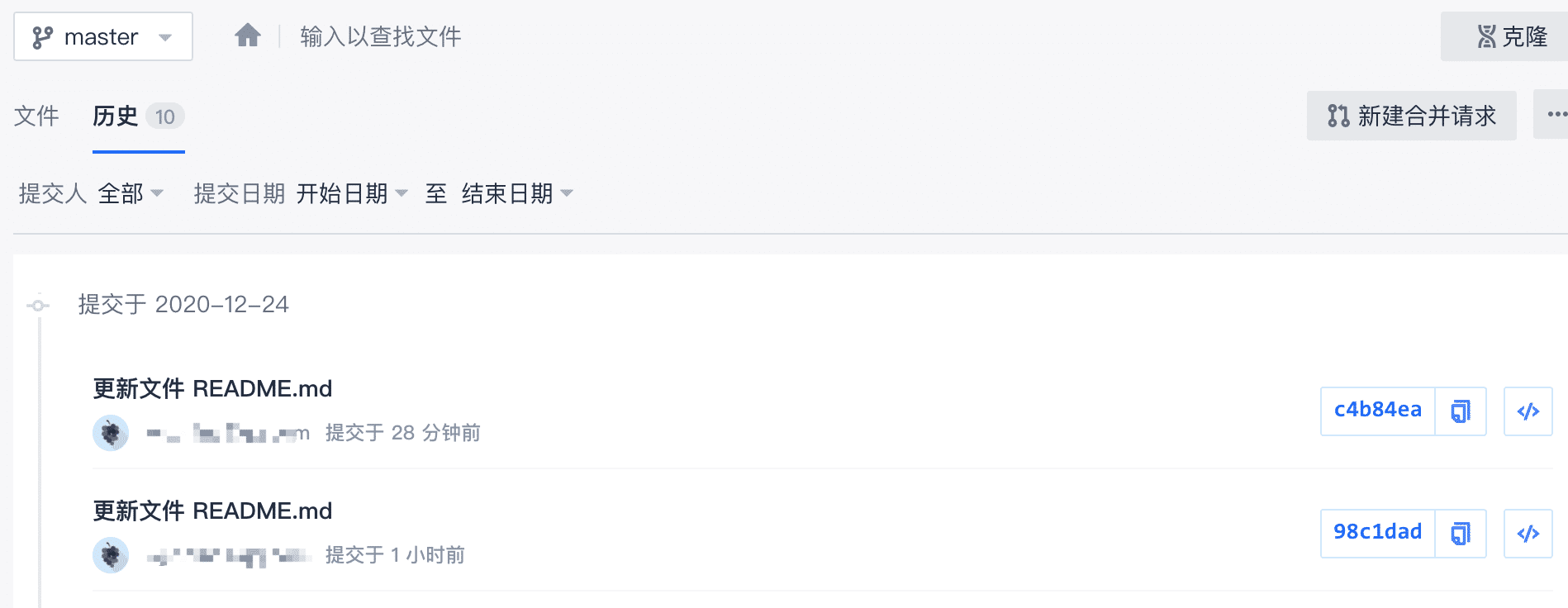Browse code at commit 98c1dad

tap(1528, 533)
